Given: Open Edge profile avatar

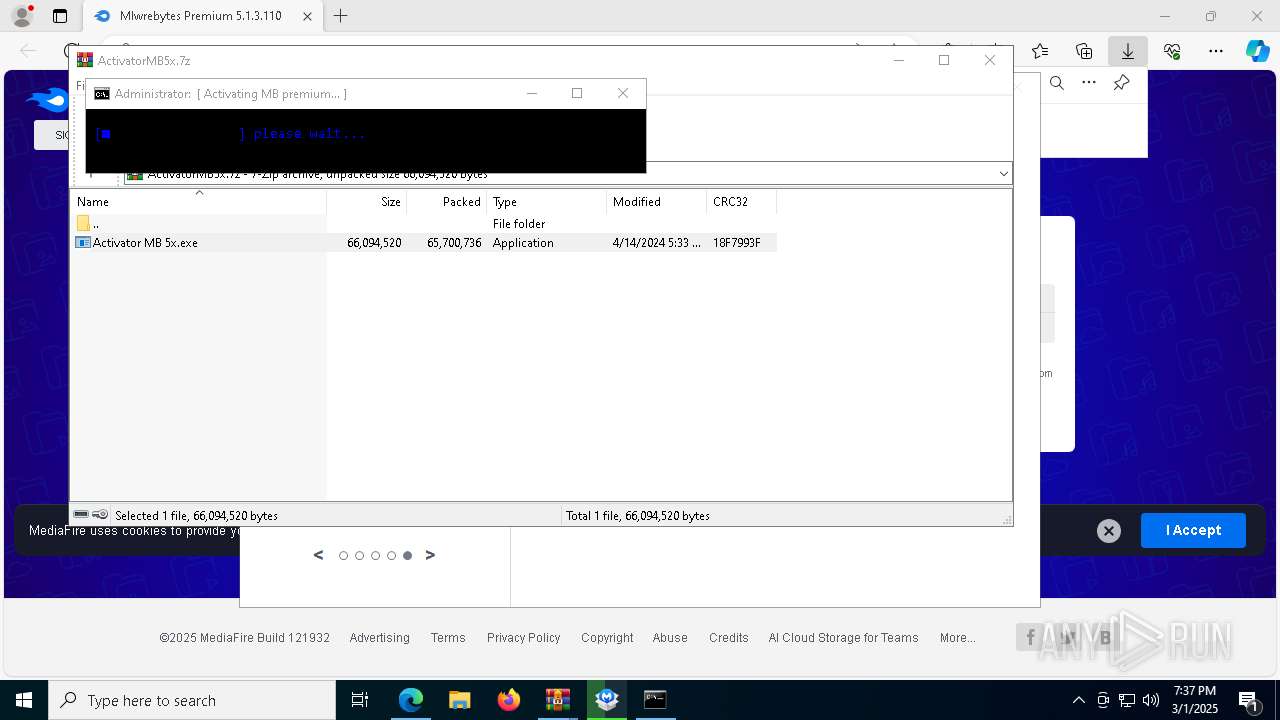Looking at the screenshot, I should tap(21, 16).
